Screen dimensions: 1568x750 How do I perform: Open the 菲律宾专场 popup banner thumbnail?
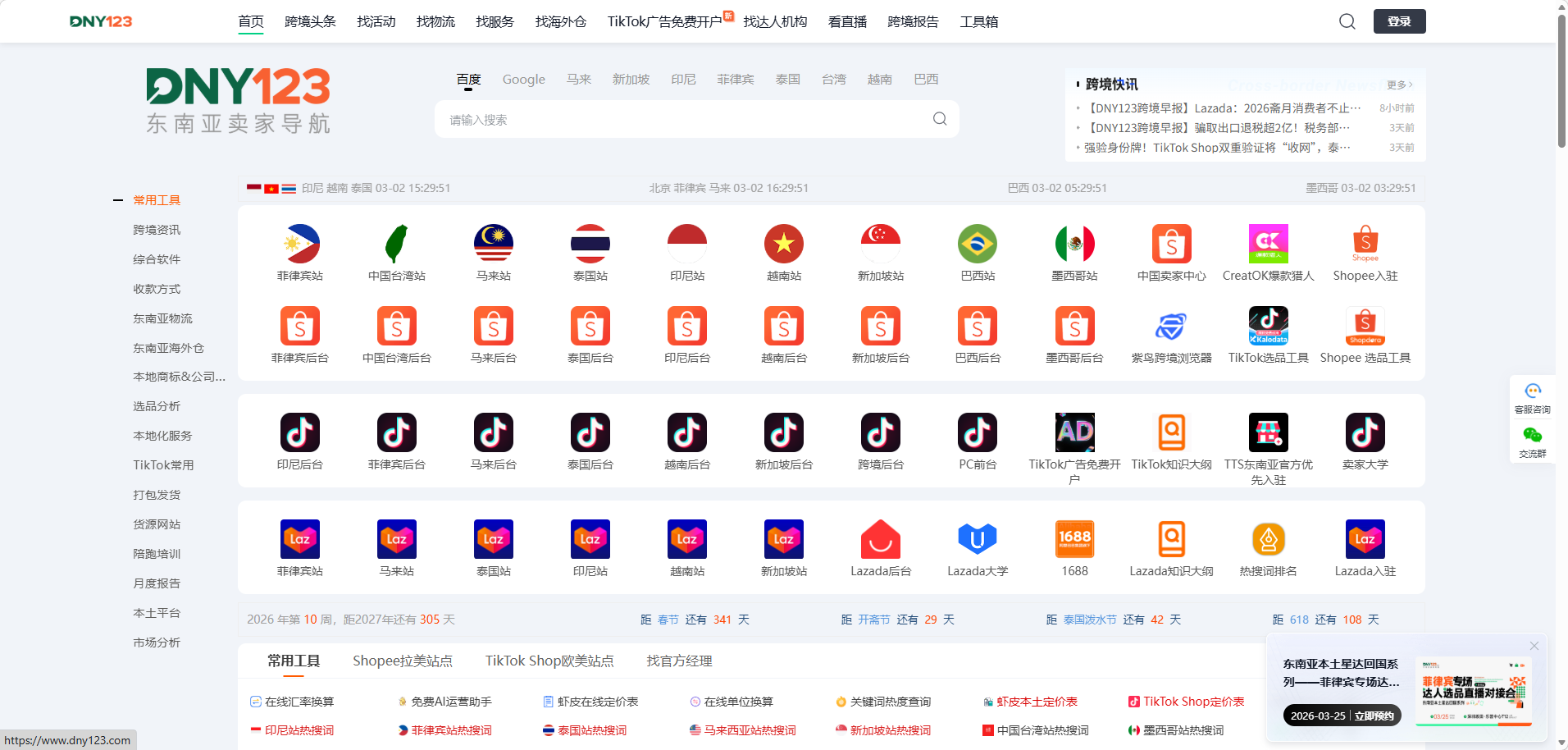pos(1474,691)
